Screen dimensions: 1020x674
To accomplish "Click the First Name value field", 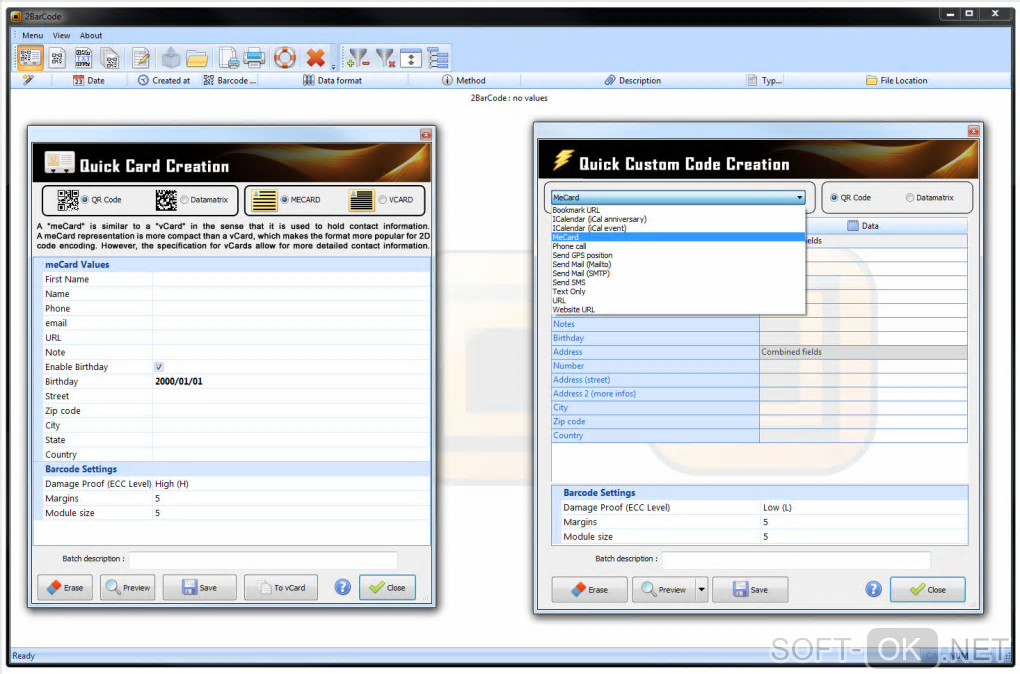I will click(x=291, y=279).
